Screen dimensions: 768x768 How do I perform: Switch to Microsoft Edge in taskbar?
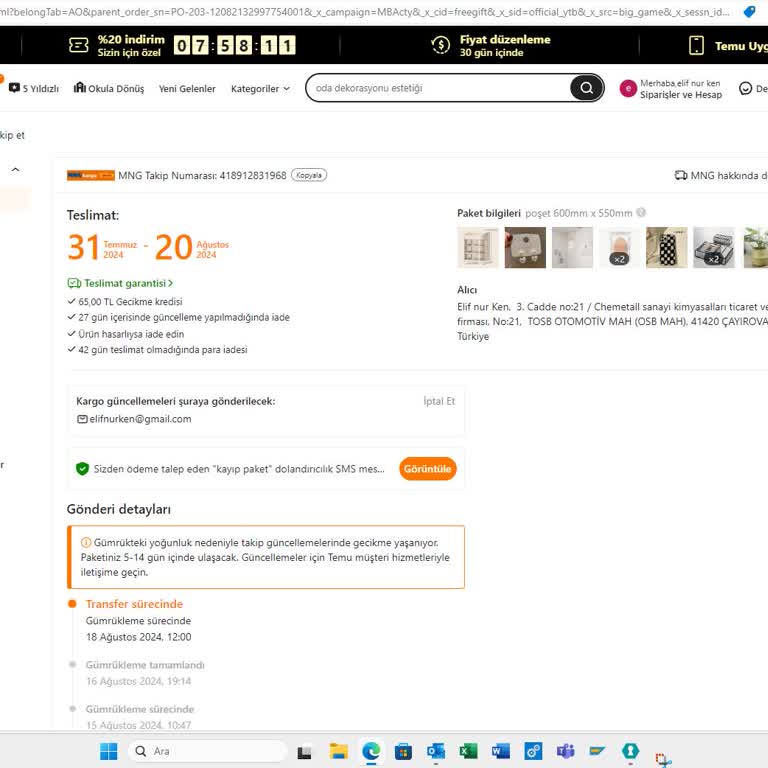point(371,751)
